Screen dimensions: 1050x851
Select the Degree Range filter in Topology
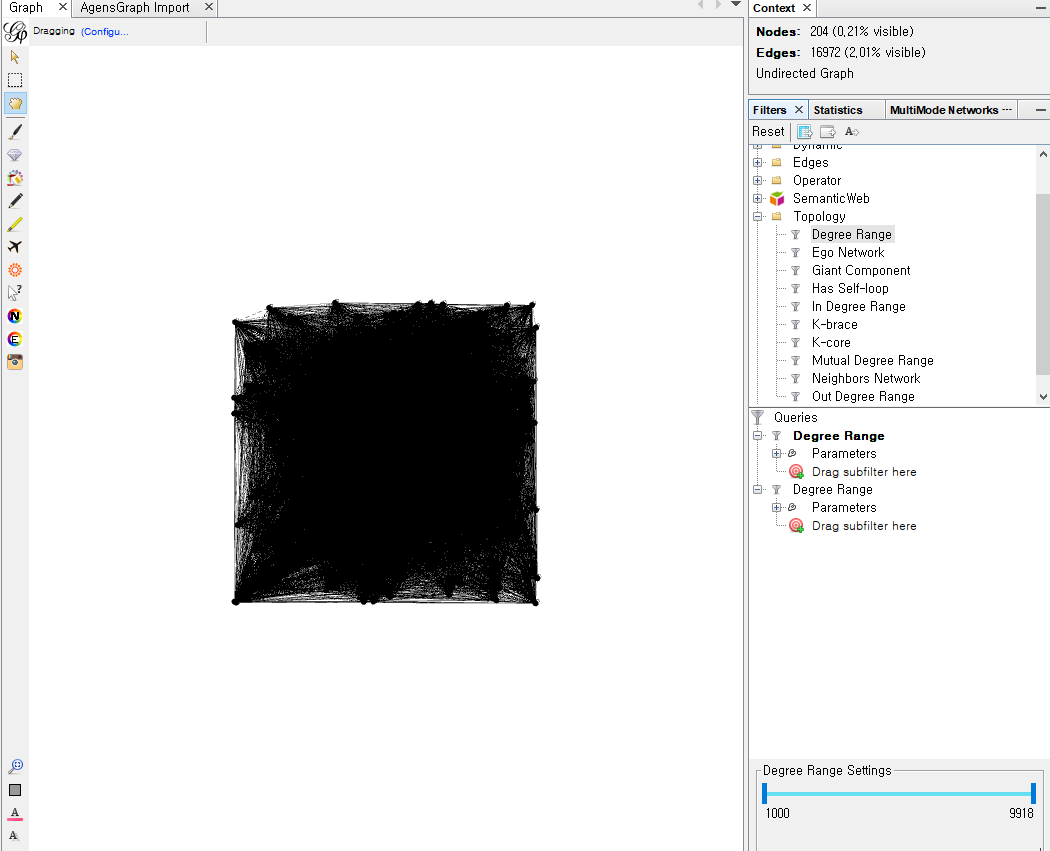pos(851,234)
